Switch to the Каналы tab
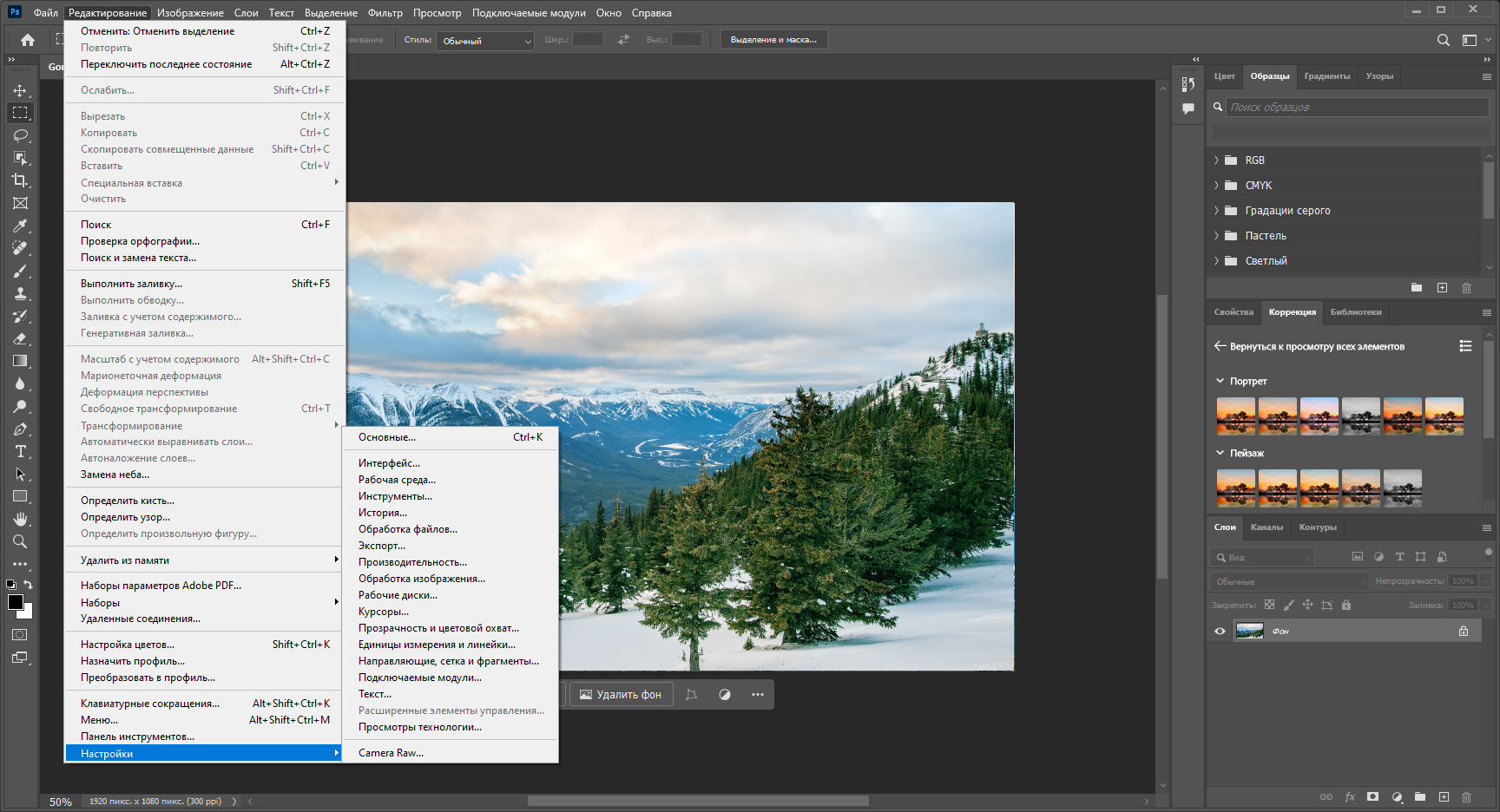Image resolution: width=1500 pixels, height=812 pixels. [1266, 527]
